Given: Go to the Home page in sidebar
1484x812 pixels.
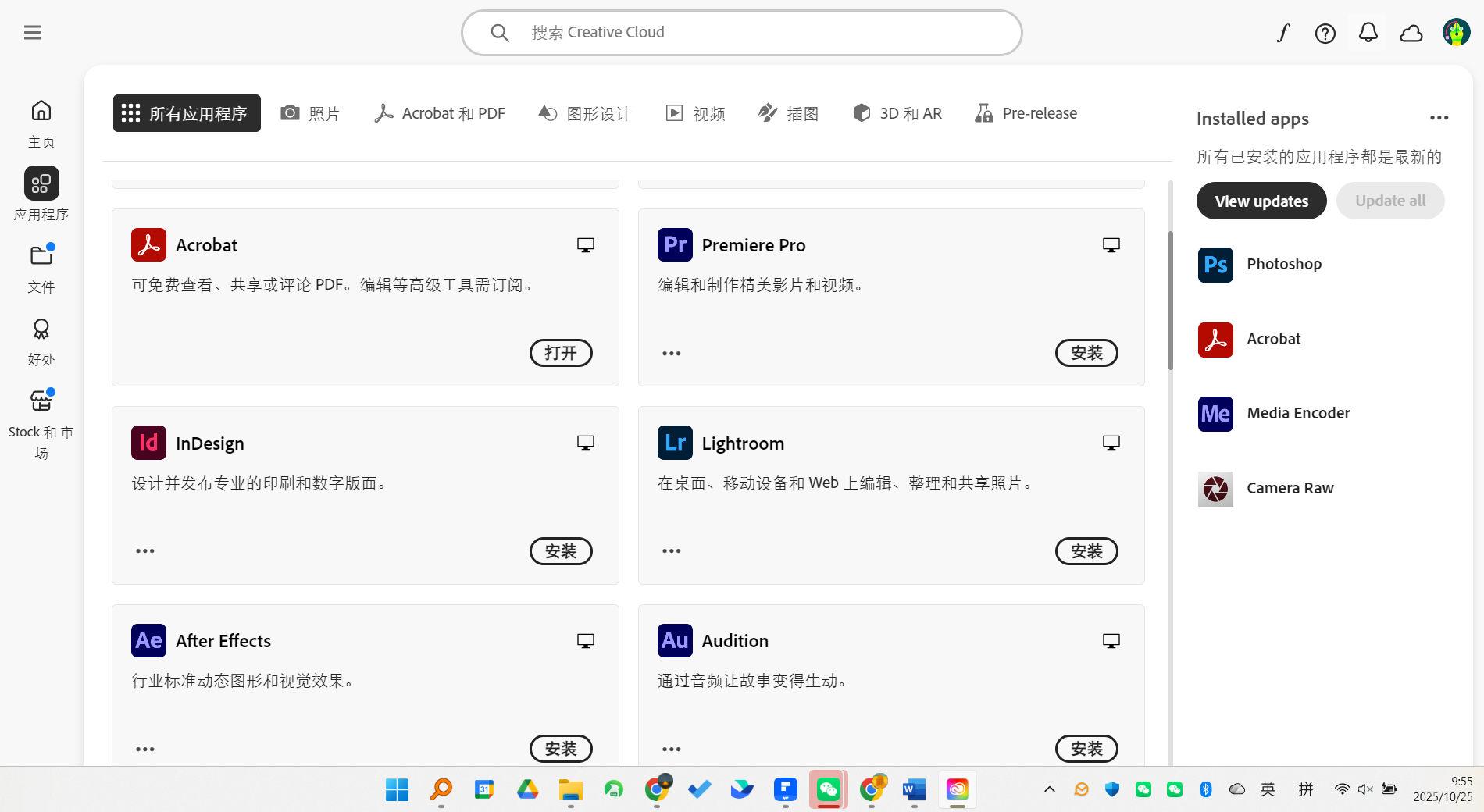Looking at the screenshot, I should (41, 122).
